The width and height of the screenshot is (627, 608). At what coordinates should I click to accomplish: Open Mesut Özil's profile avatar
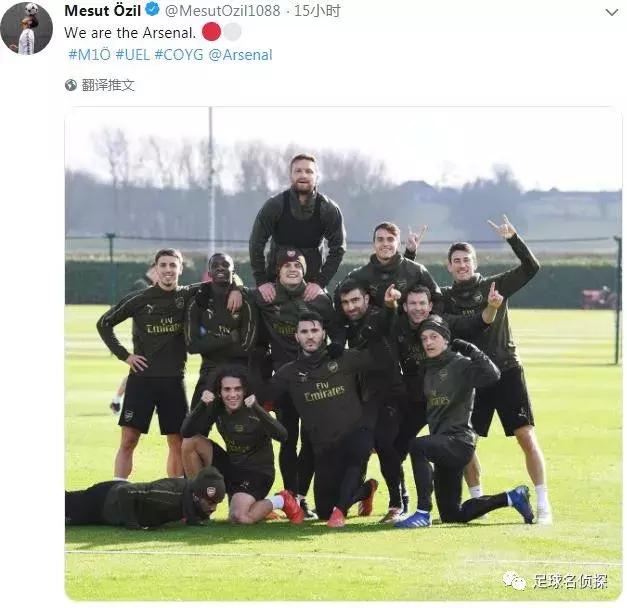[26, 28]
